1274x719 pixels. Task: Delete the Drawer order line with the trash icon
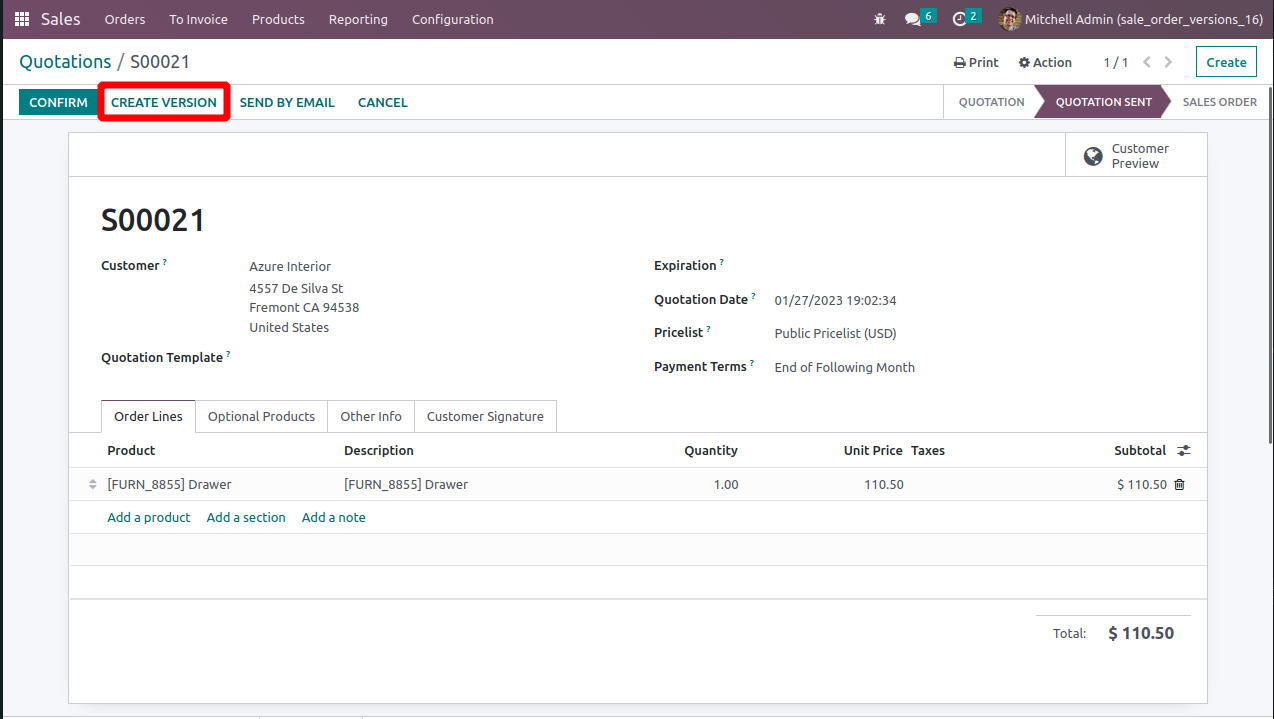(1179, 484)
